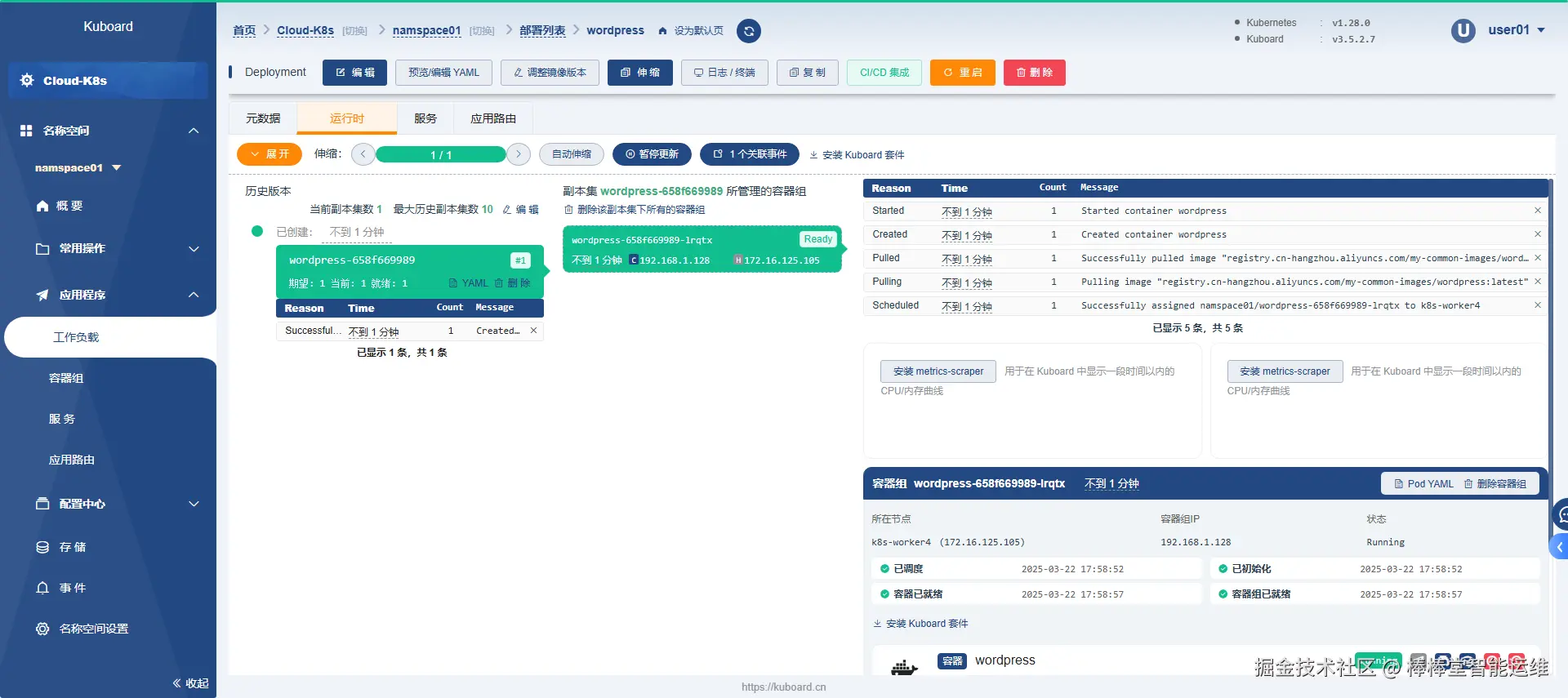Open user01 account dropdown
Viewport: 1568px width, 698px height.
1517,30
